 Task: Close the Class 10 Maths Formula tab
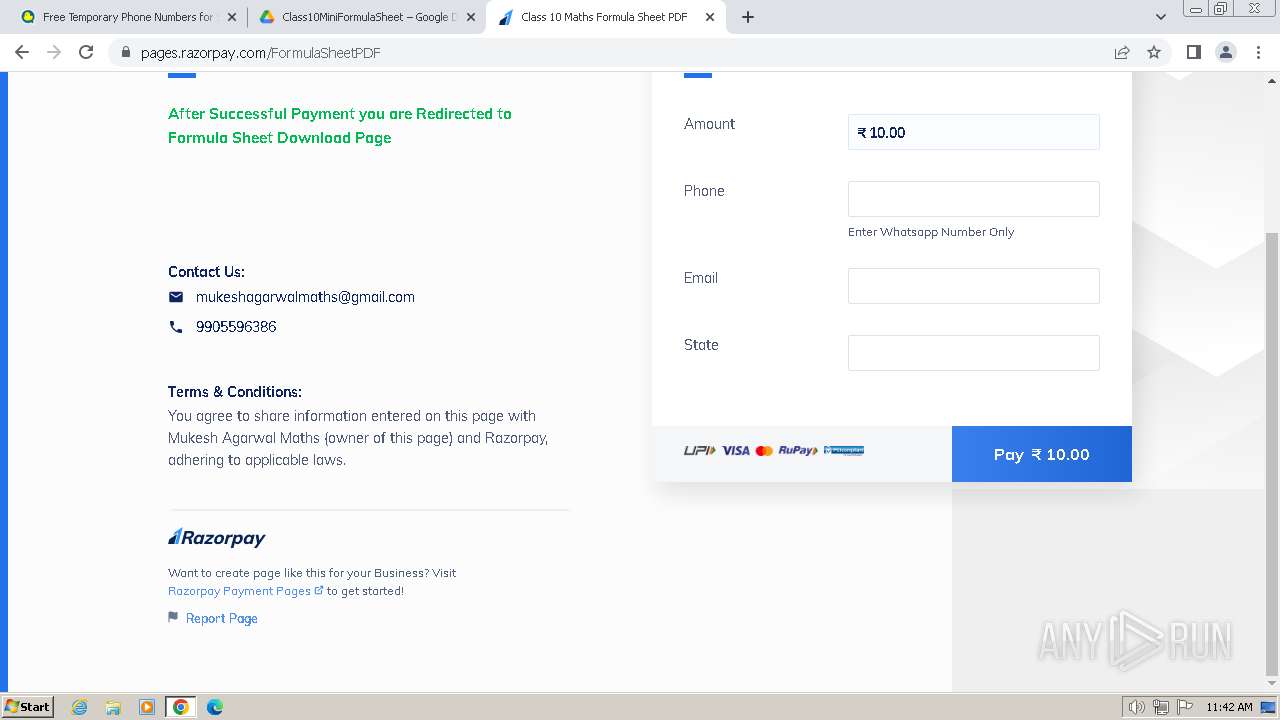710,17
